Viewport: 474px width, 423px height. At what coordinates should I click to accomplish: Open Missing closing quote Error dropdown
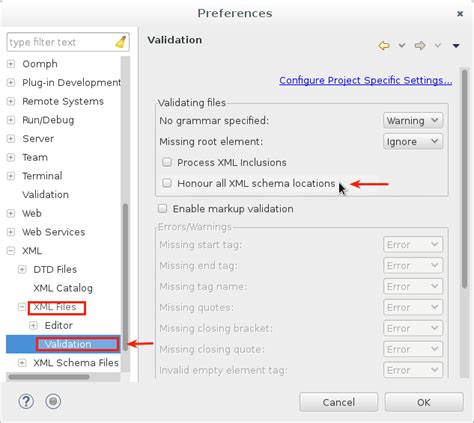(413, 349)
